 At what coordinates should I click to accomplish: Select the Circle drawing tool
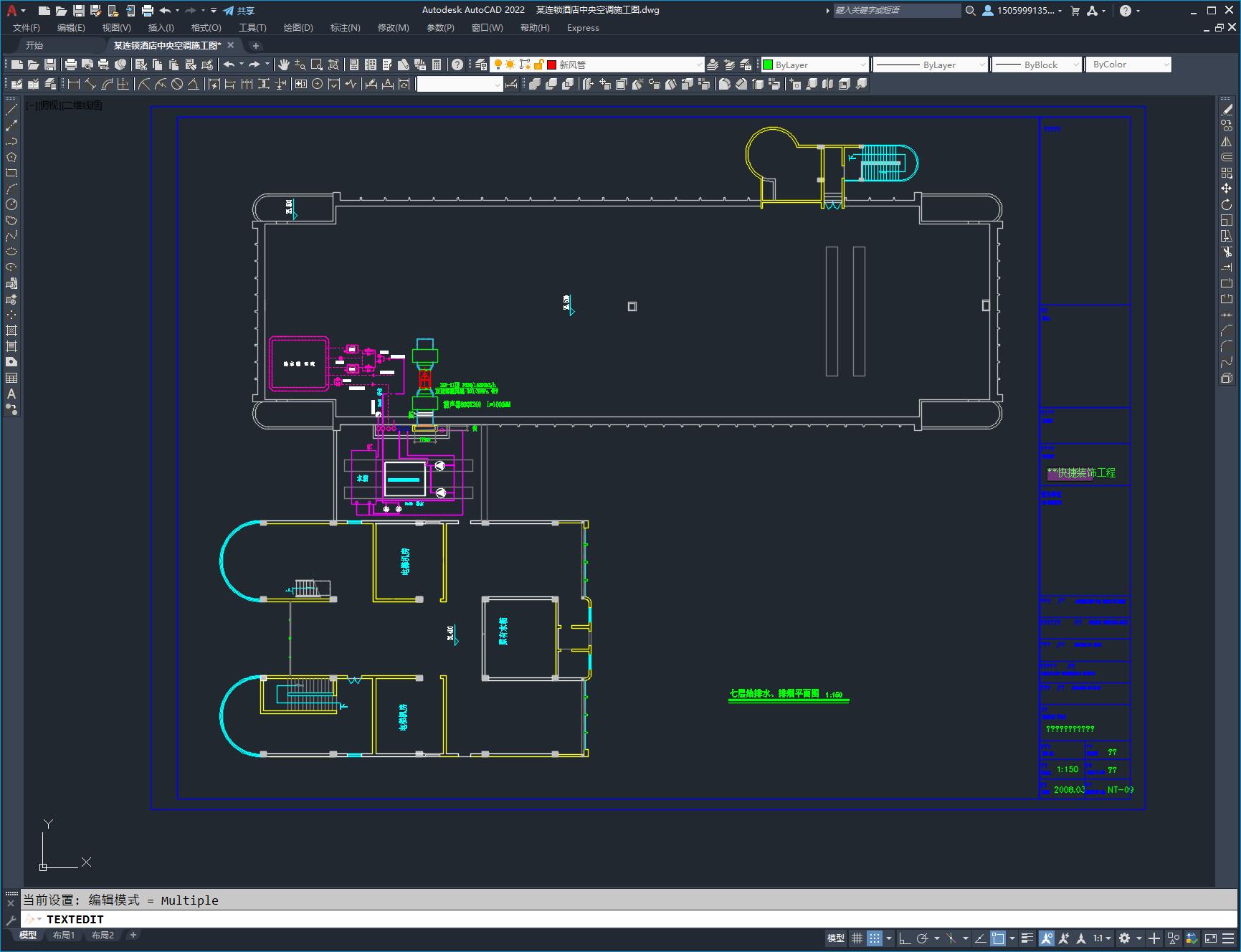[x=11, y=205]
